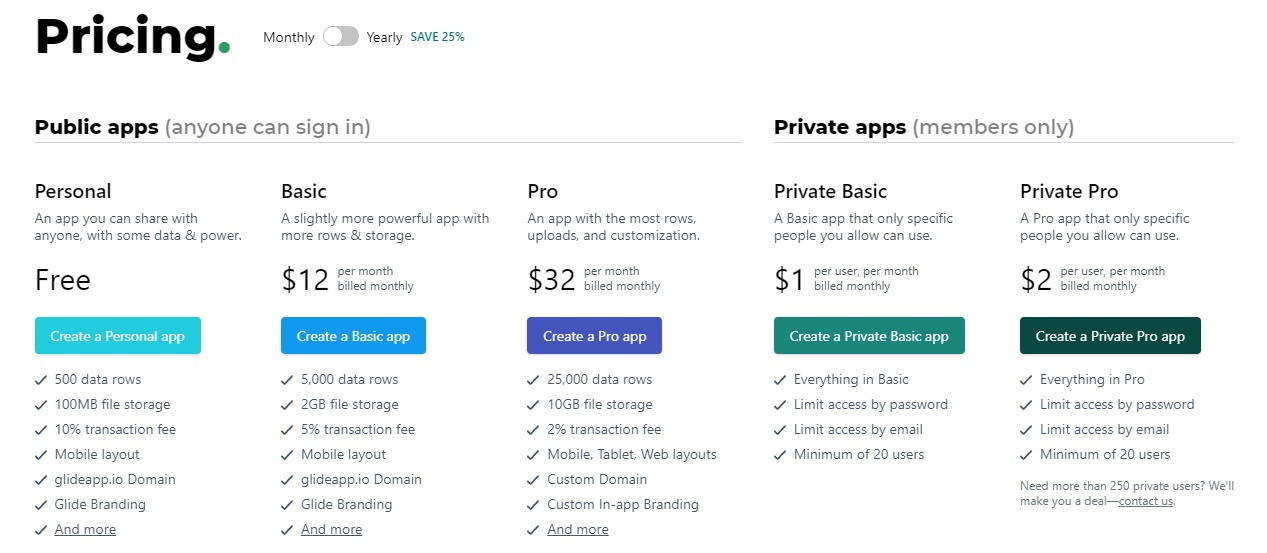Screen dimensions: 1267x553
Task: Click the Yearly billing label
Action: (x=384, y=38)
